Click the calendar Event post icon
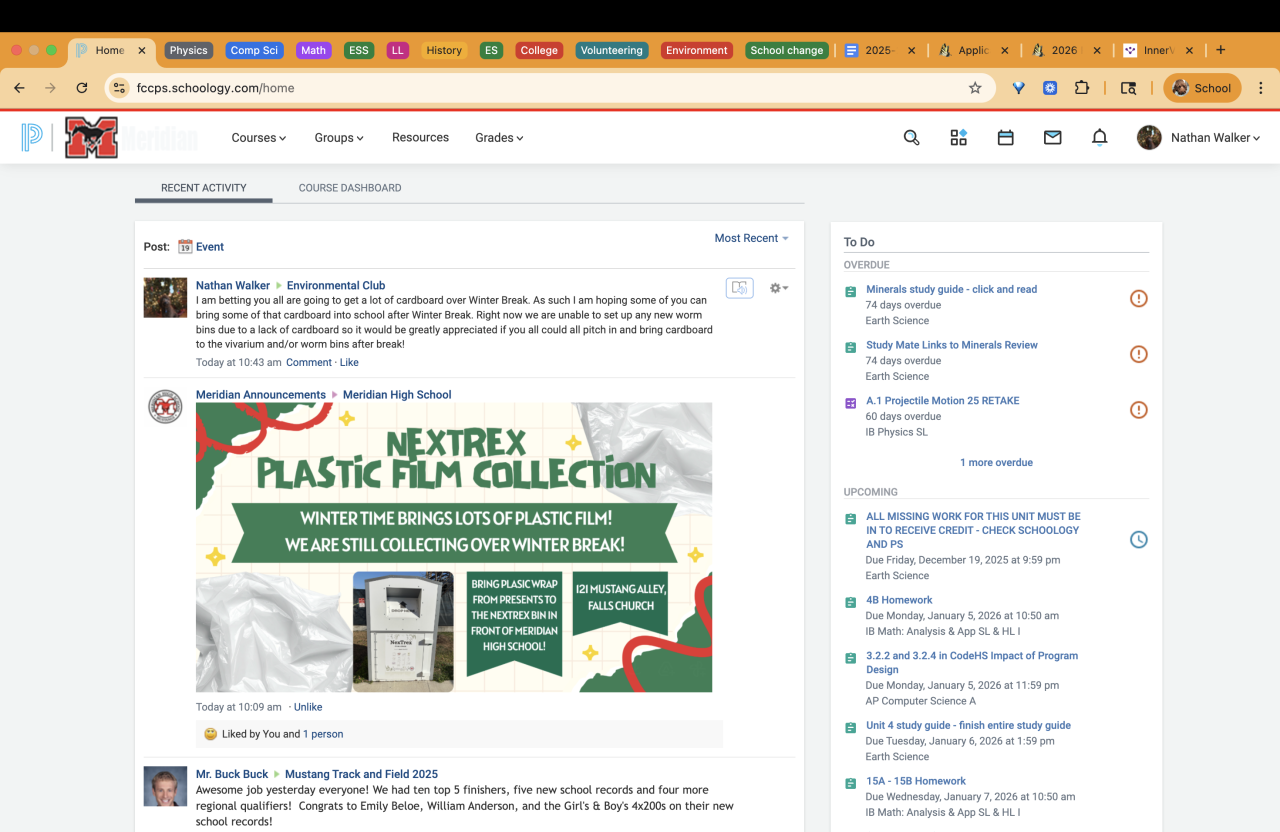The width and height of the screenshot is (1280, 832). point(185,246)
